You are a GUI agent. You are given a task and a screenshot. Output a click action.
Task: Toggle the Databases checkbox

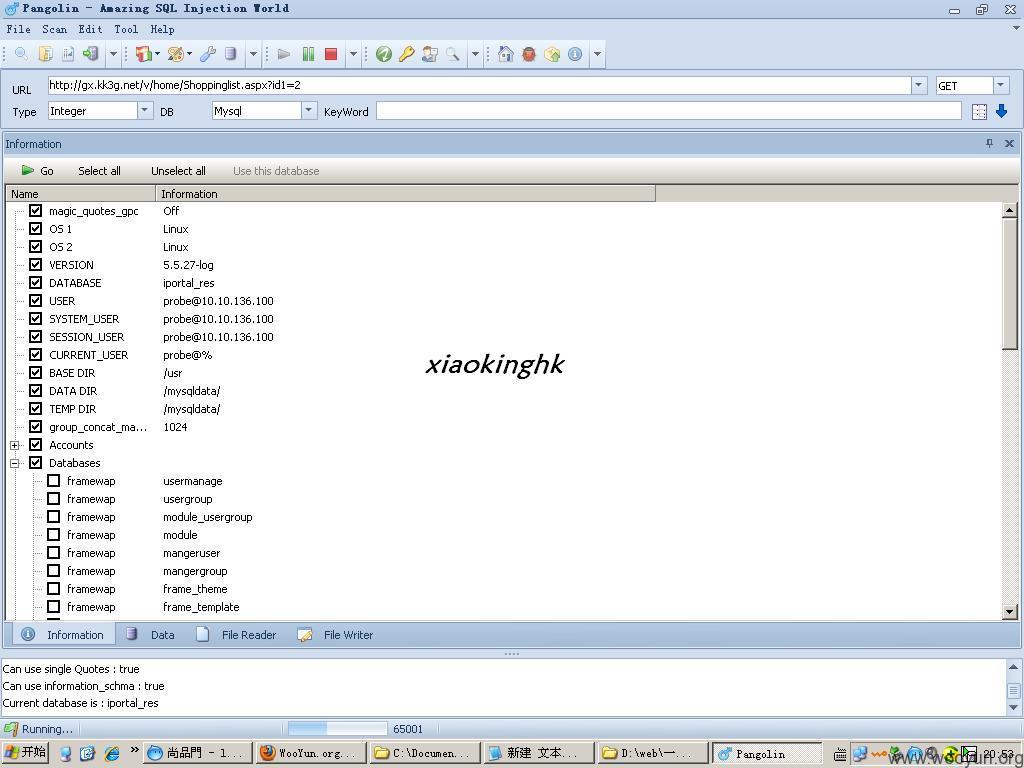(x=36, y=462)
